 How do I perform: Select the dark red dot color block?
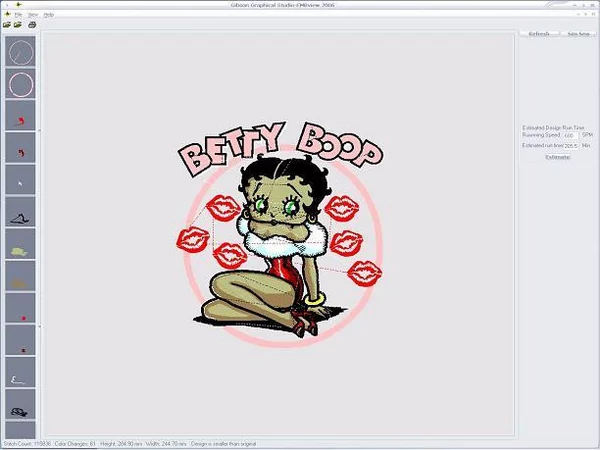pos(20,341)
